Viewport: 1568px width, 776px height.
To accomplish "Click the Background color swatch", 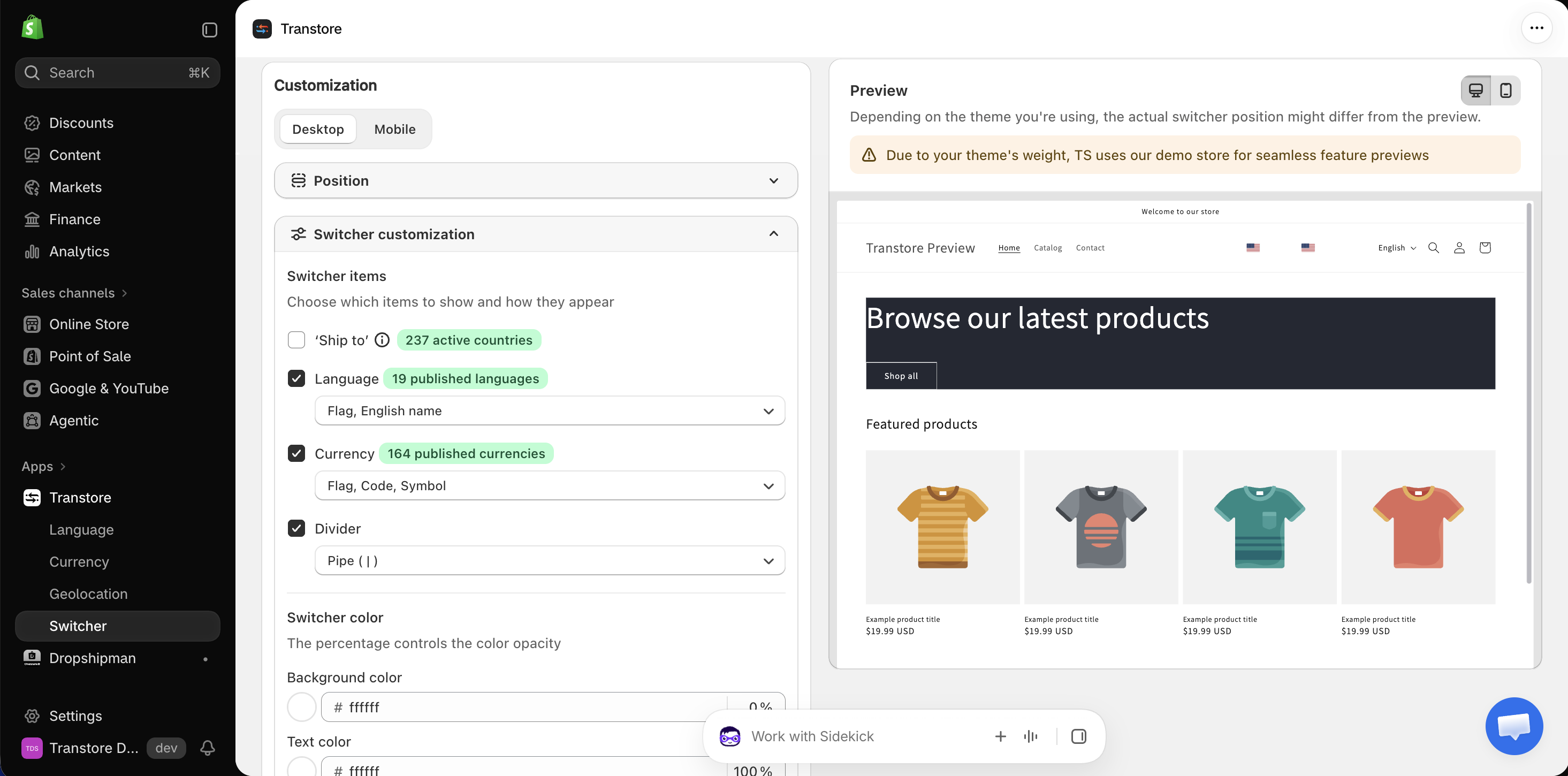I will (x=301, y=707).
